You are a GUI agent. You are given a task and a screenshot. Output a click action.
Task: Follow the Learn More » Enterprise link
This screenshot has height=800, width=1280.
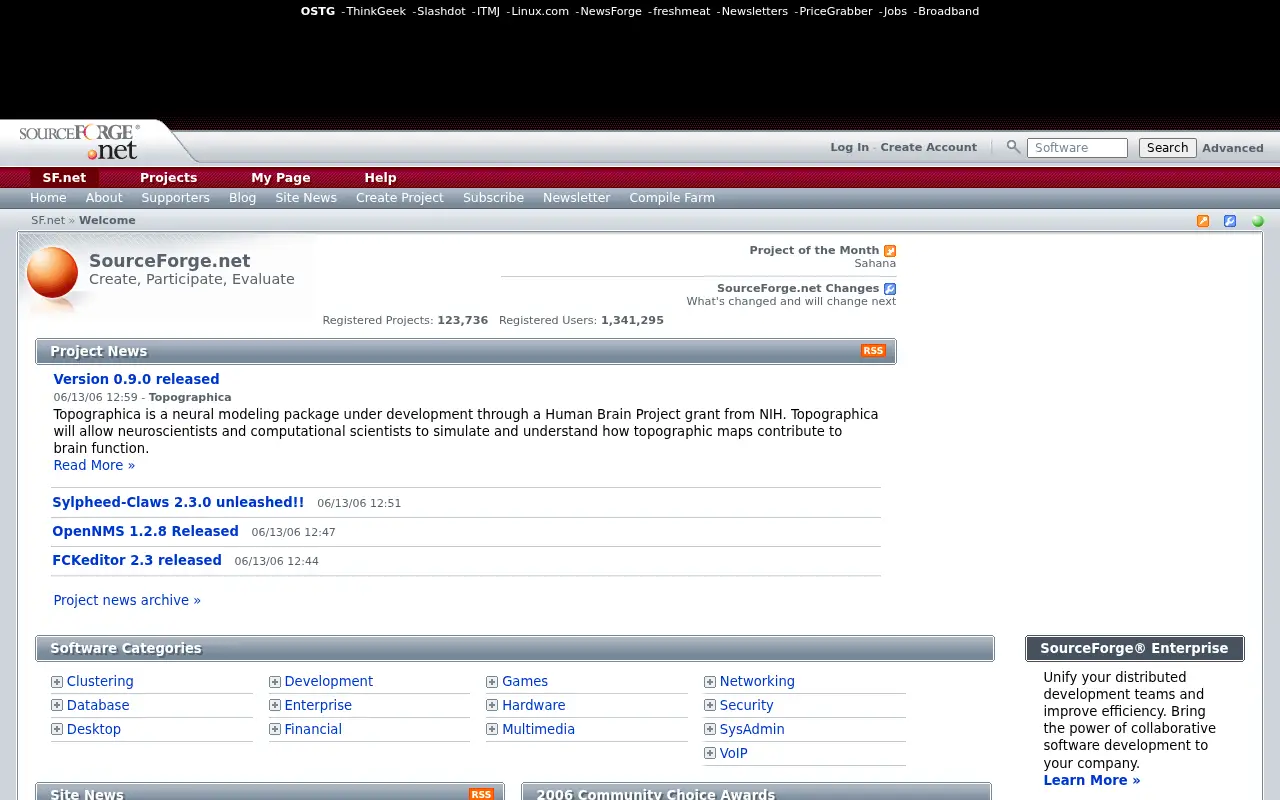(1092, 780)
